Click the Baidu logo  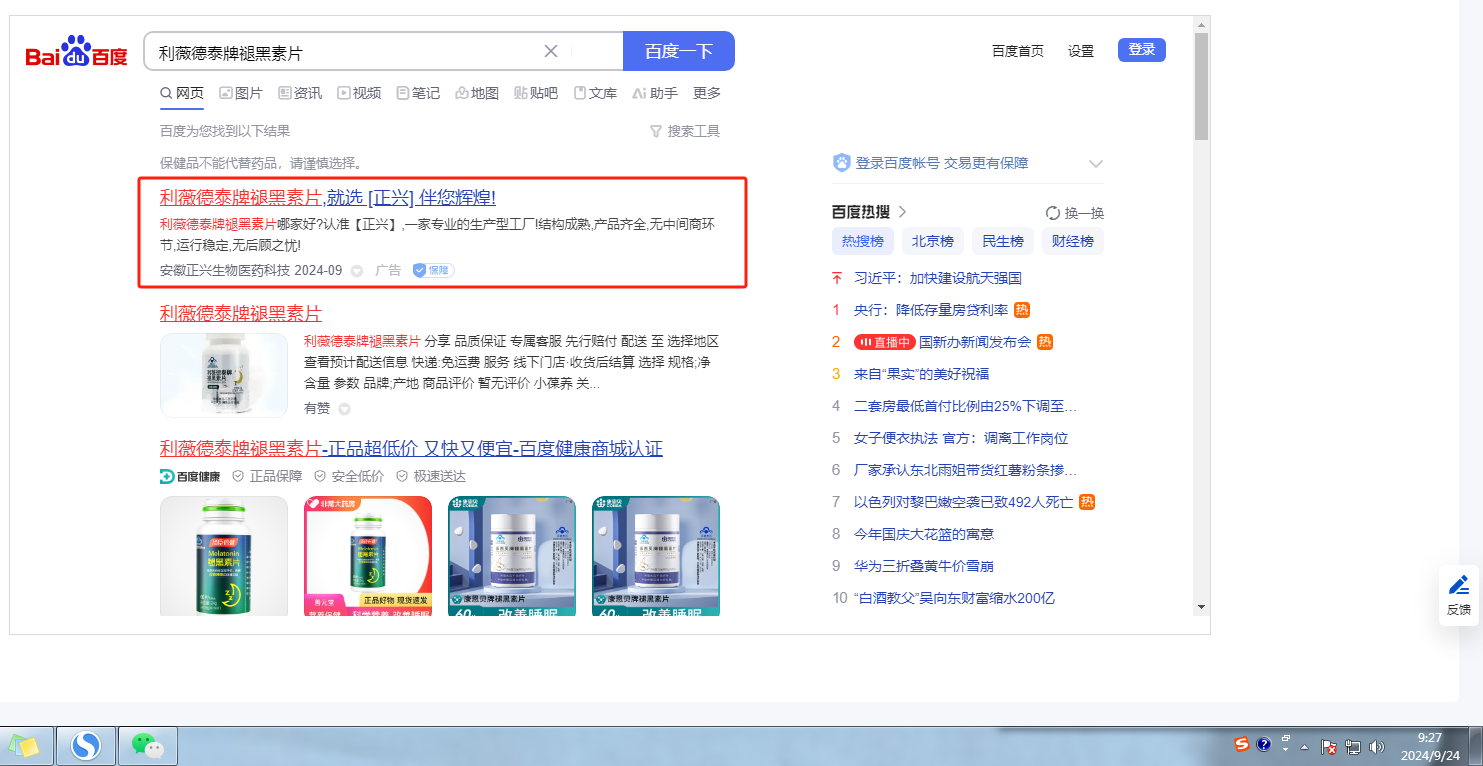[77, 52]
